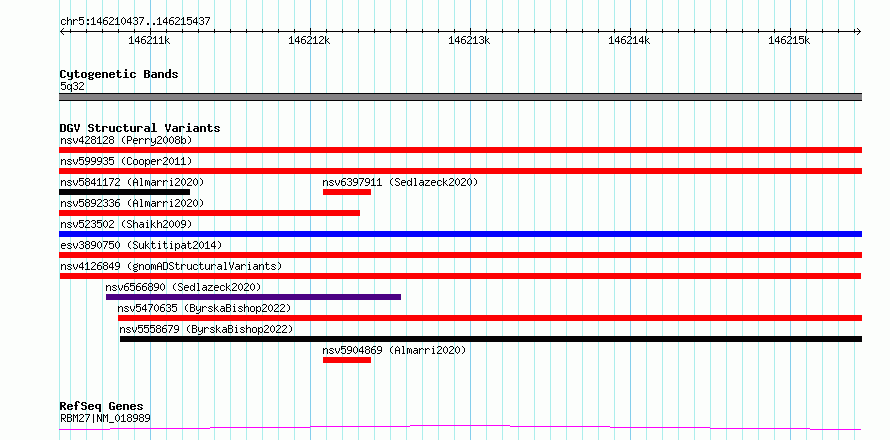Image resolution: width=890 pixels, height=440 pixels.
Task: Click the red bar under nsv5892336
Action: coord(209,213)
